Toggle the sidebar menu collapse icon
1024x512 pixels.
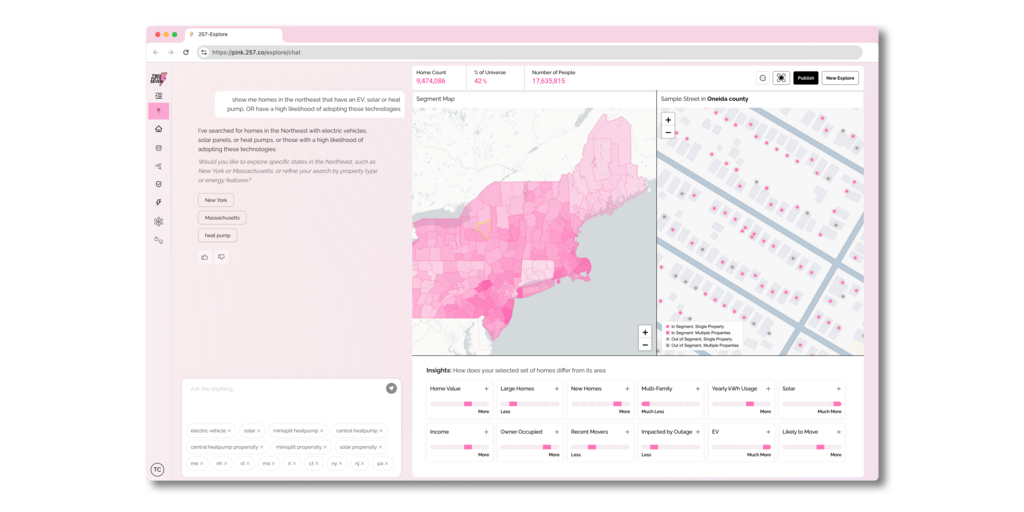tap(158, 96)
